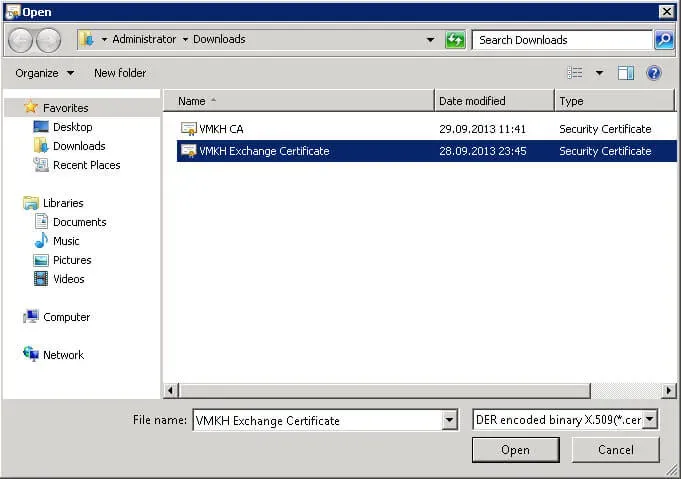Click the Change your view icon
The width and height of the screenshot is (681, 479).
tap(575, 73)
